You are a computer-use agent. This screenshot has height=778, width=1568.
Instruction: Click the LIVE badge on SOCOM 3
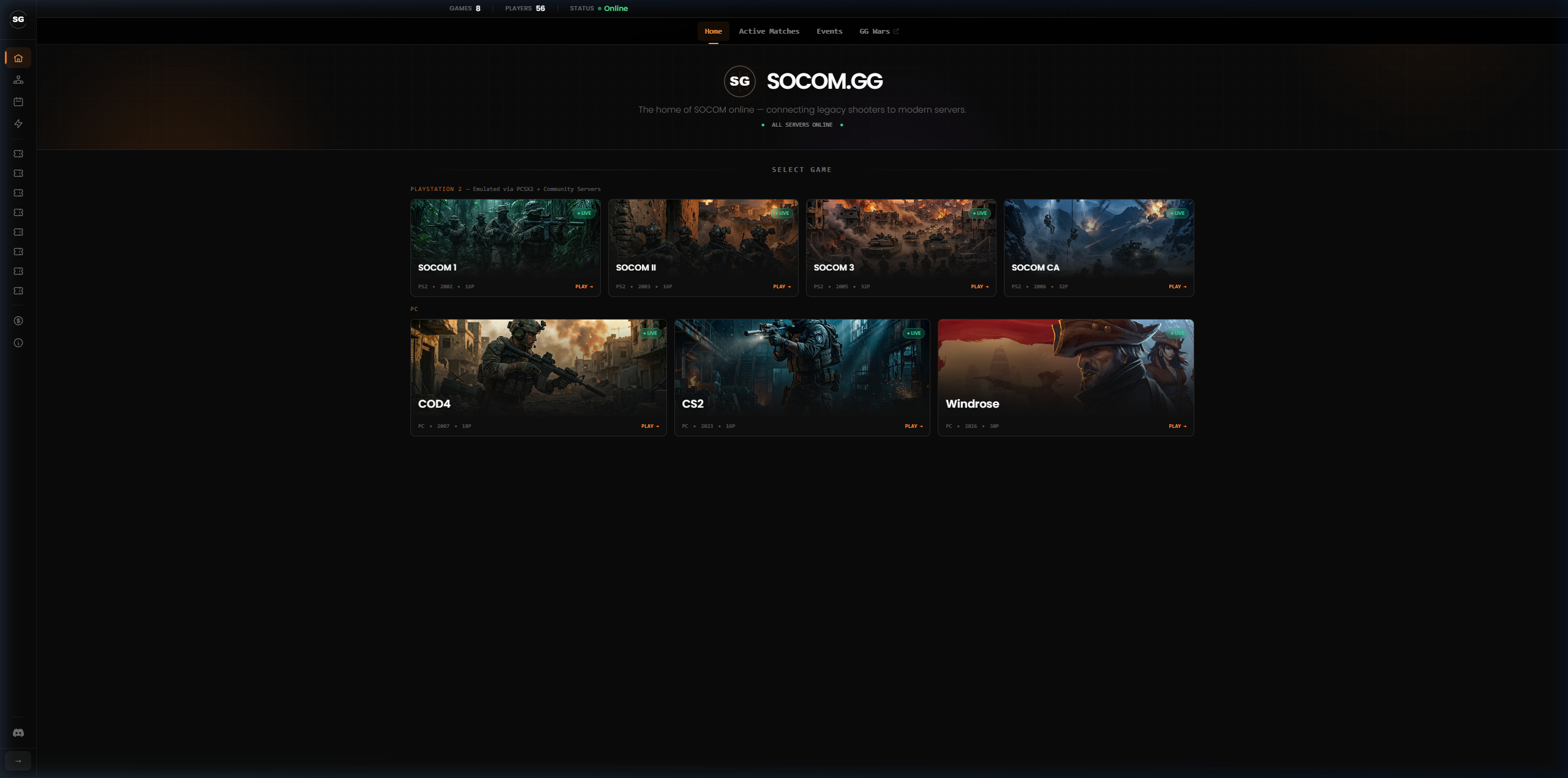[980, 213]
